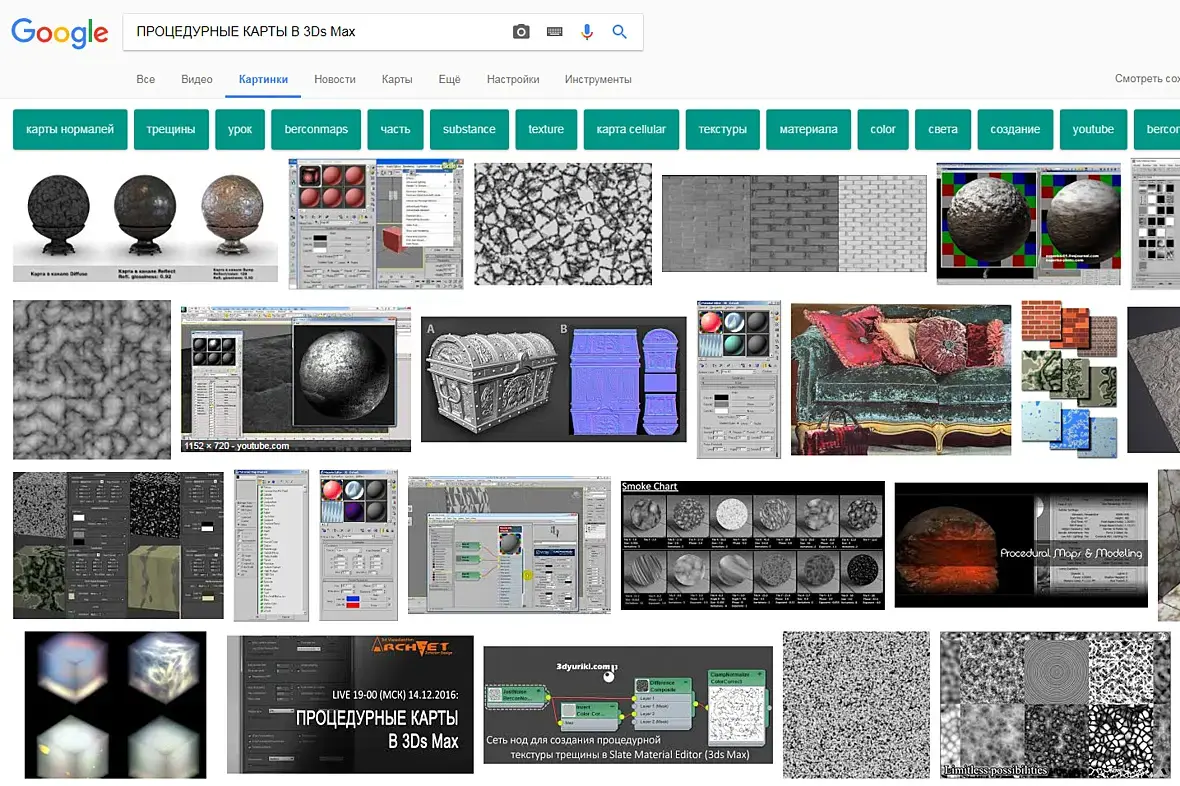Image resolution: width=1180 pixels, height=786 pixels.
Task: Click the Google logo
Action: point(59,32)
